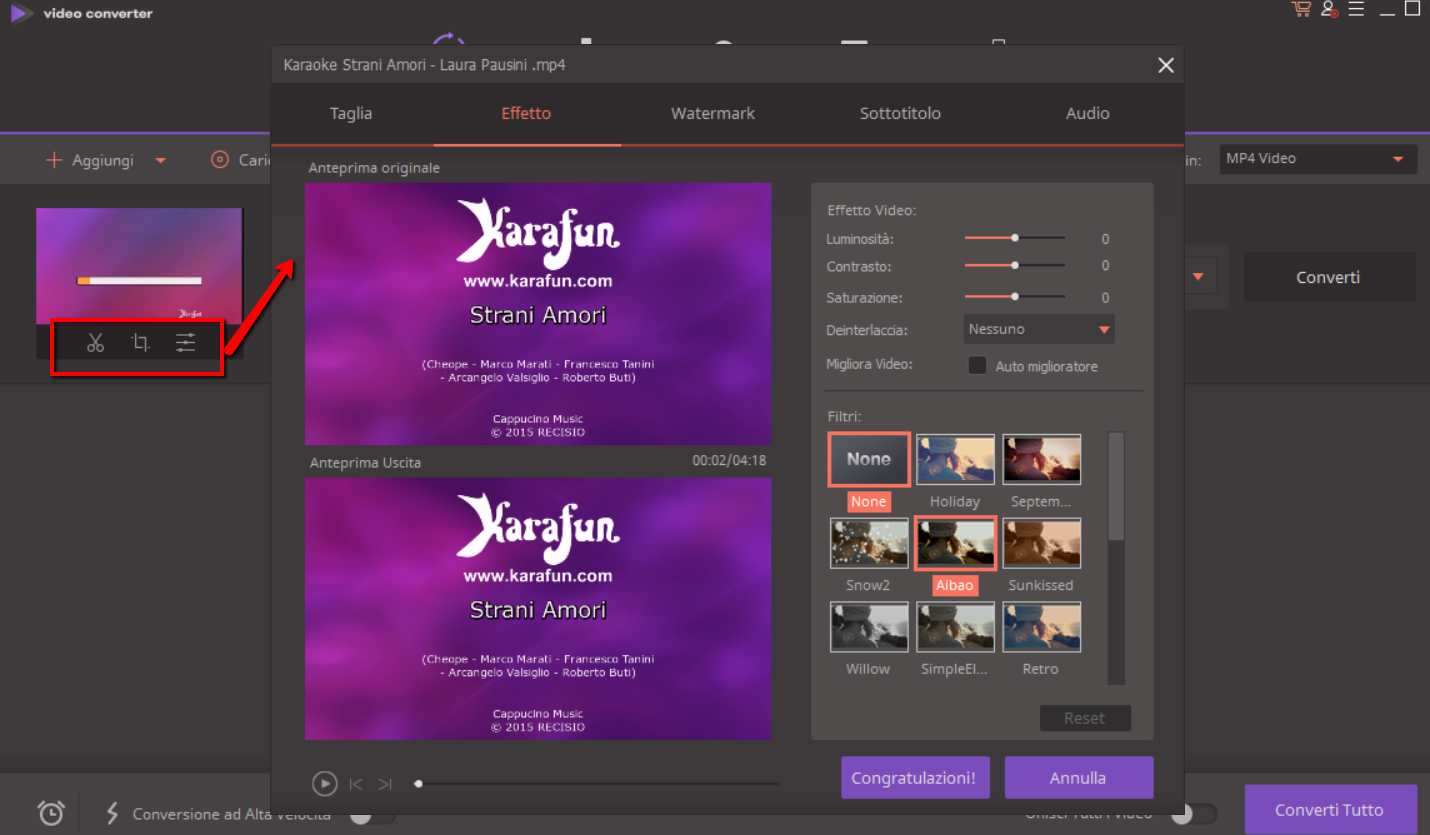
Task: Click the scissors trim icon under video thumbnail
Action: click(95, 343)
